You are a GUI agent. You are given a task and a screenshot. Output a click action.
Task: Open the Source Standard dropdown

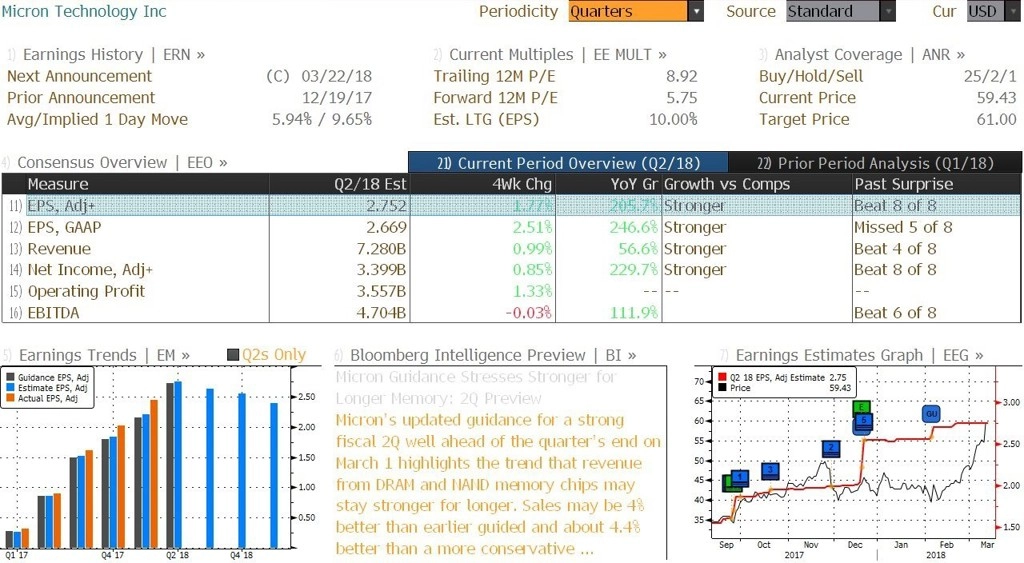(840, 11)
